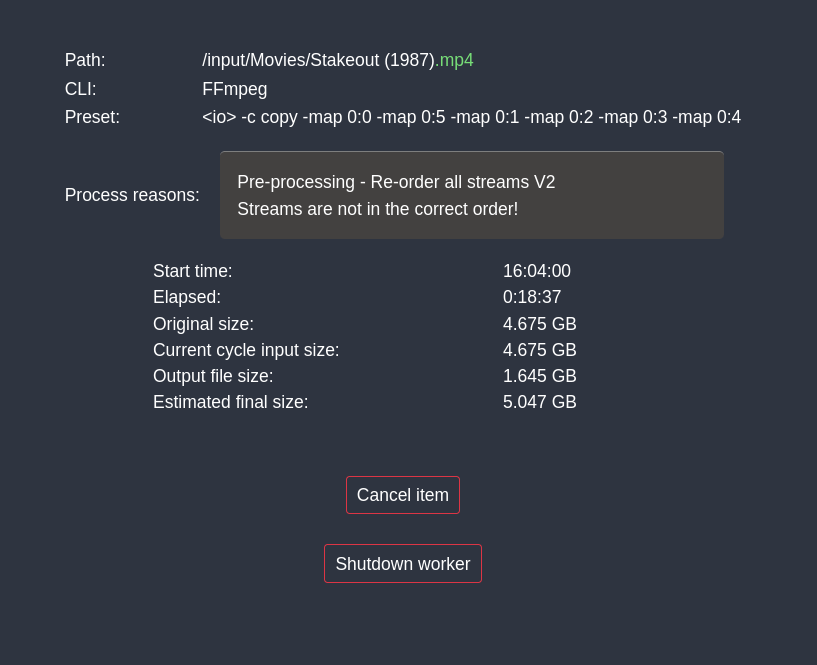Select the Start time value 16:04:00
This screenshot has height=665, width=817.
[537, 271]
